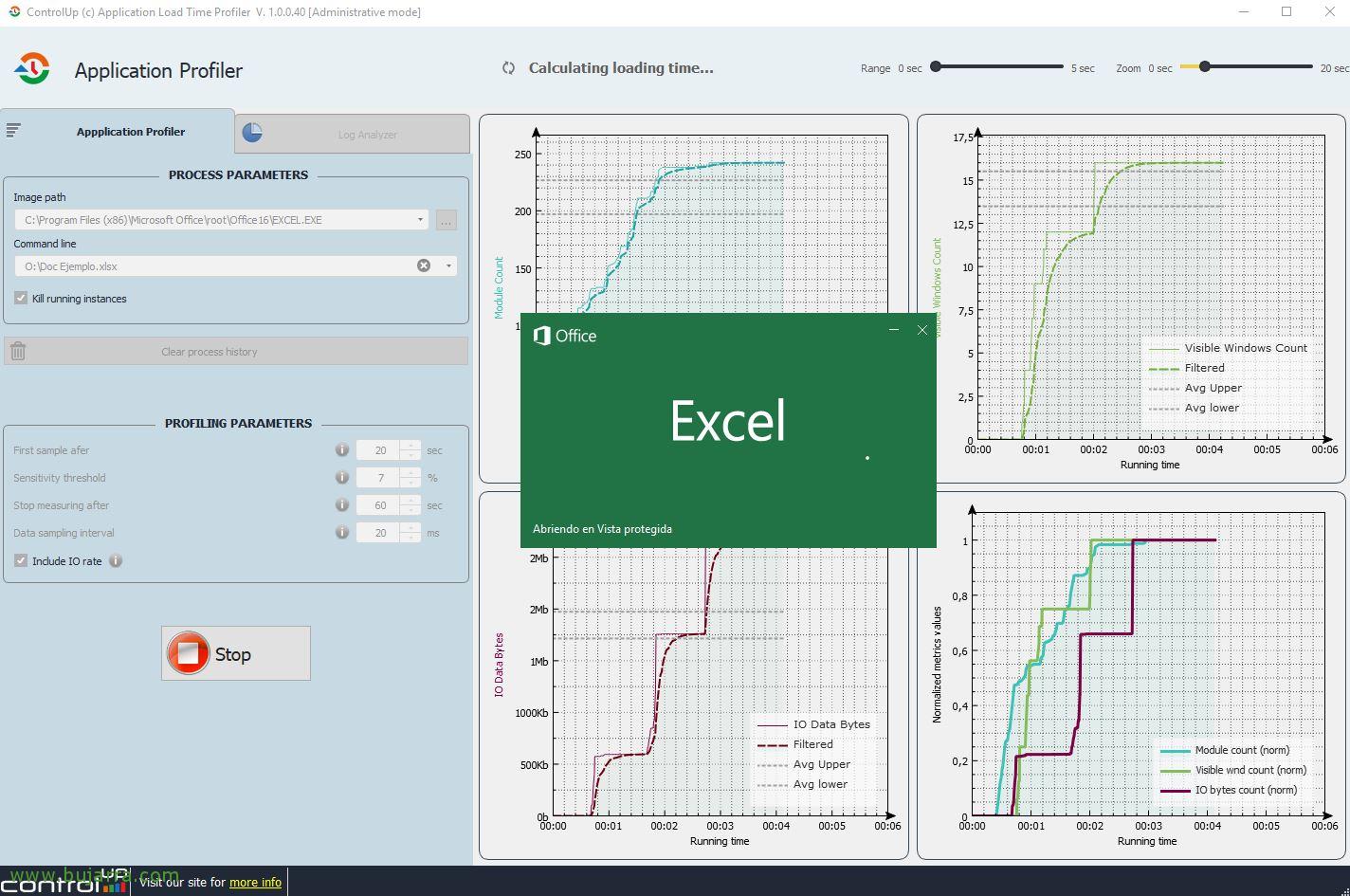Click the Range slider handle
This screenshot has height=896, width=1350.
[936, 66]
